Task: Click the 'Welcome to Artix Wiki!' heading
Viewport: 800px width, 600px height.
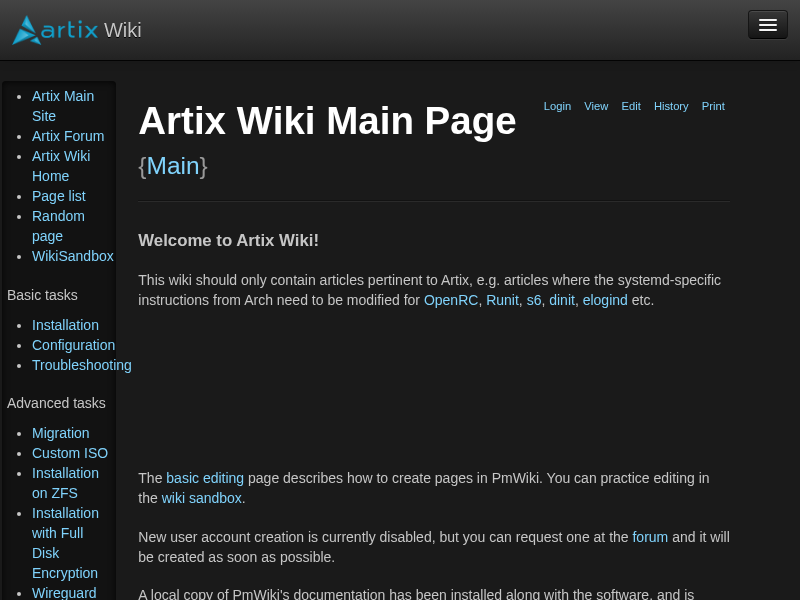Action: point(229,240)
